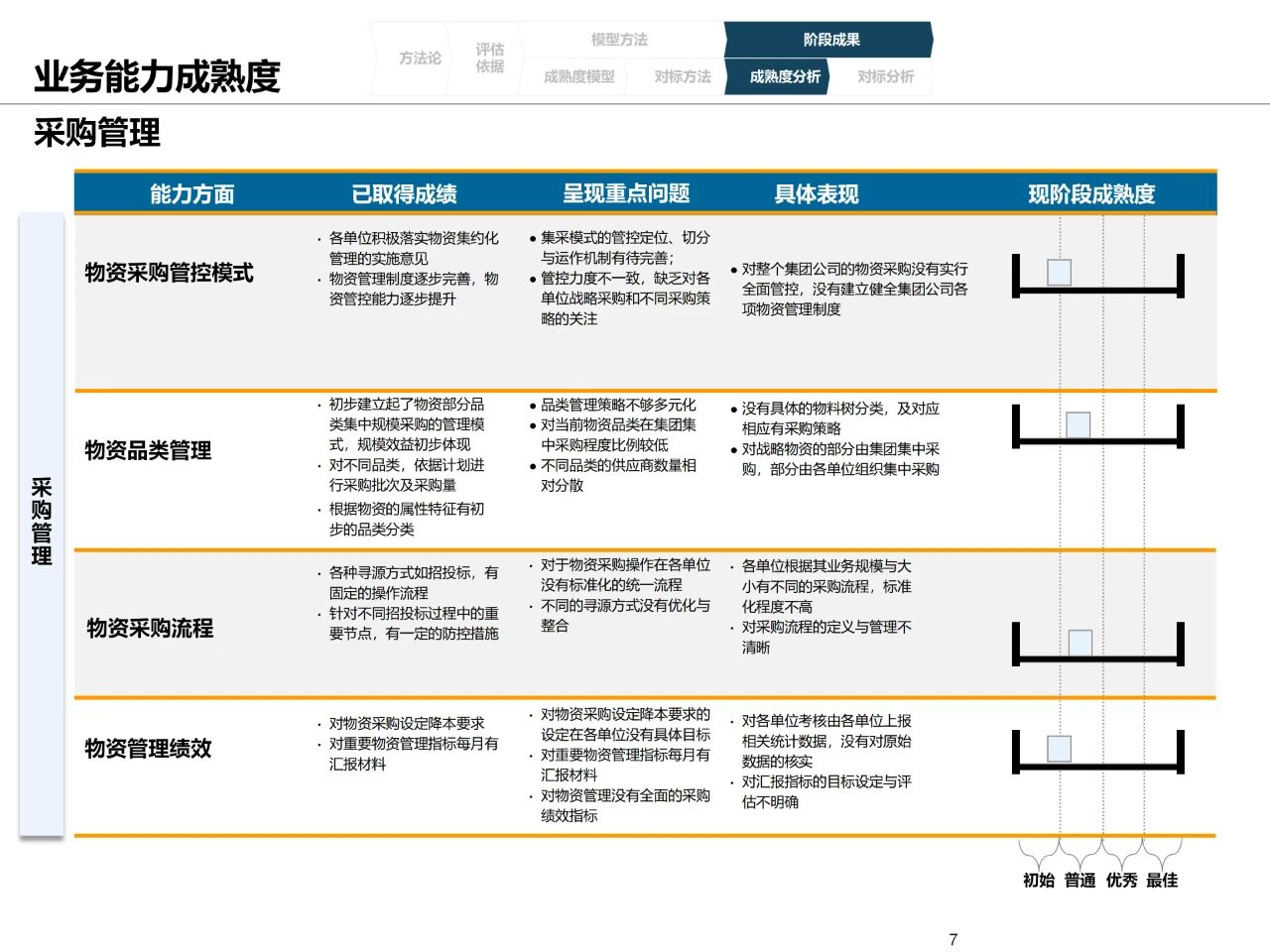
Task: Click the 方法论 navigation chevron
Action: [419, 59]
